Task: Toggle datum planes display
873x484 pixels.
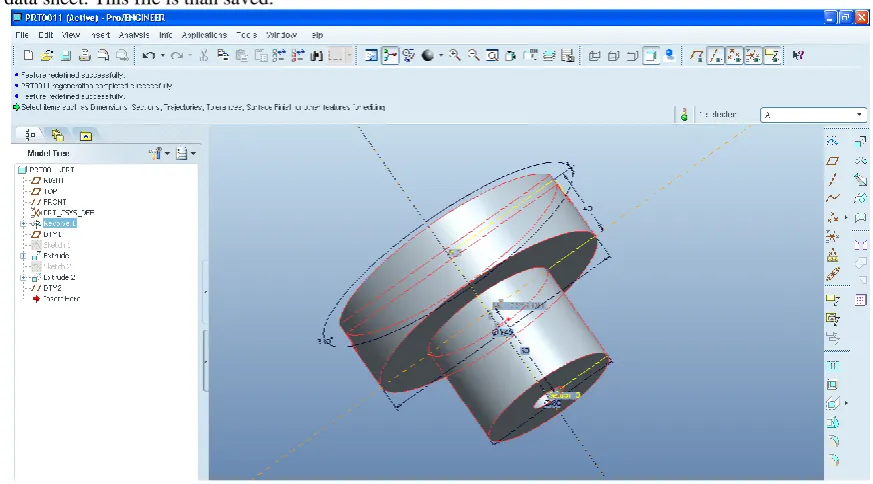Action: pyautogui.click(x=697, y=55)
